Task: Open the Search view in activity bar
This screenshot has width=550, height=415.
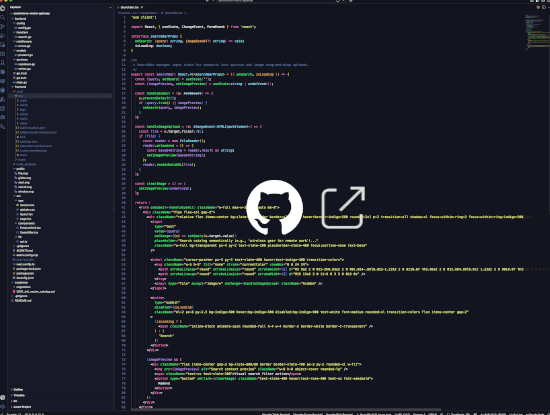Action: tap(3, 17)
